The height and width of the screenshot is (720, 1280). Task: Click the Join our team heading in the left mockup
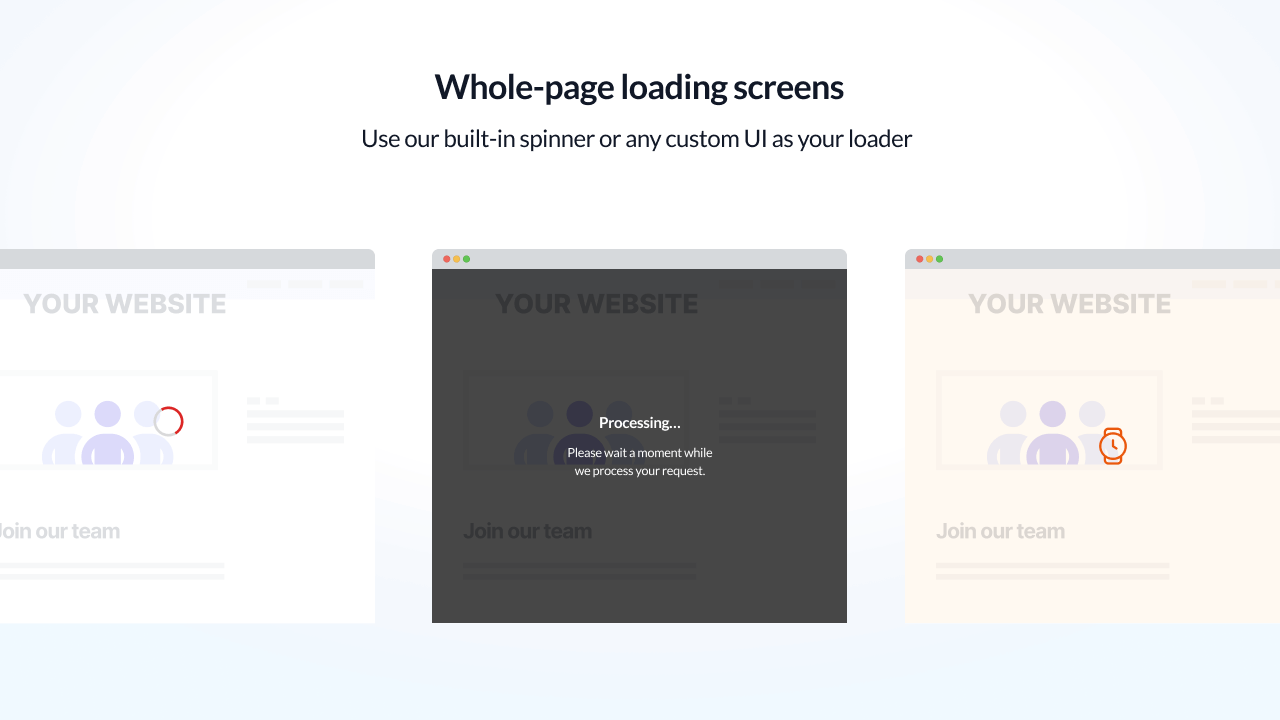click(60, 530)
